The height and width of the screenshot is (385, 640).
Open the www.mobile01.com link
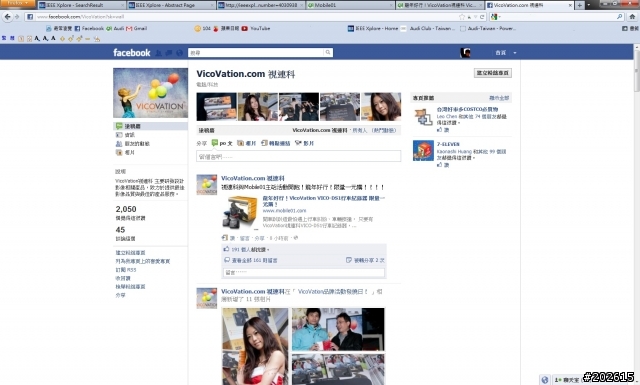point(284,211)
